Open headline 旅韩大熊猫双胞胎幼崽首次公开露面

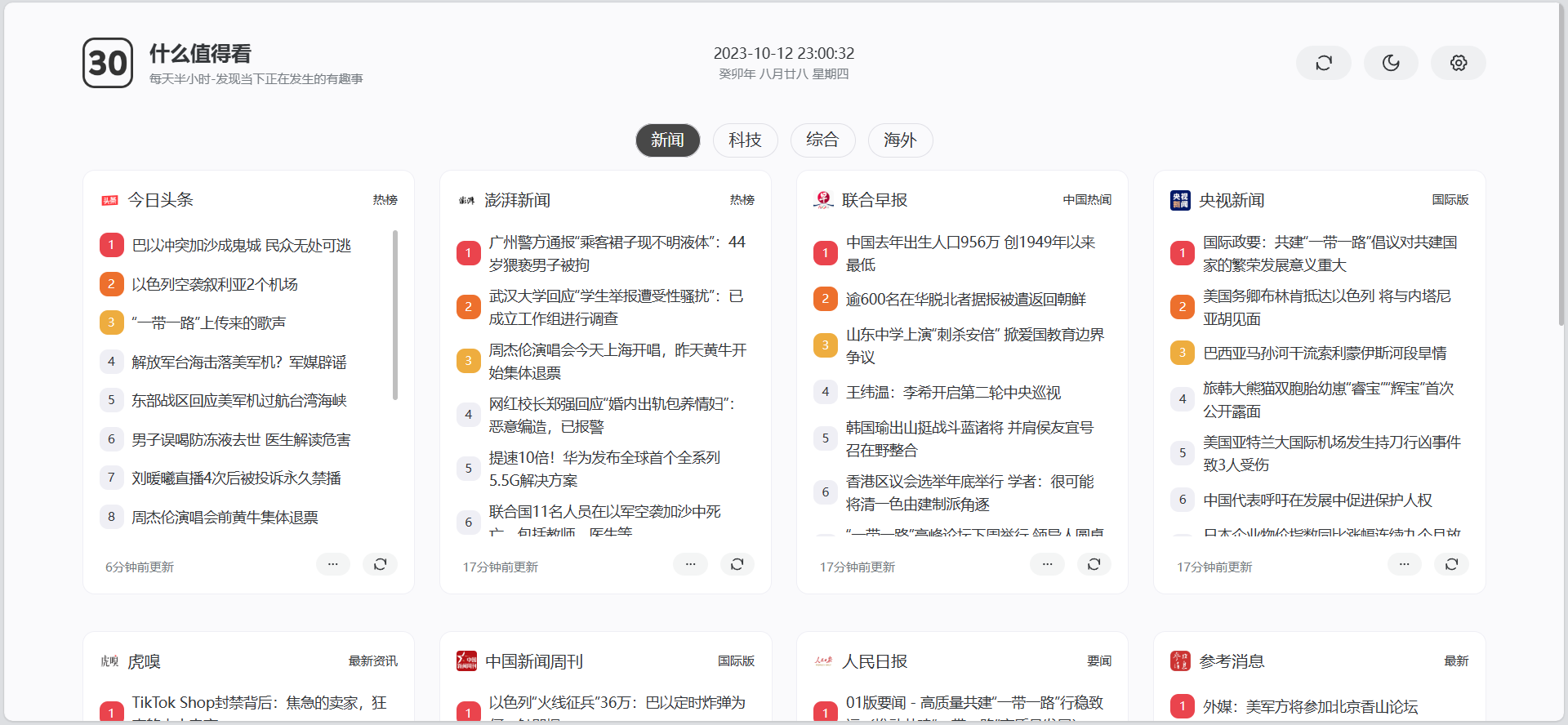pos(1329,399)
